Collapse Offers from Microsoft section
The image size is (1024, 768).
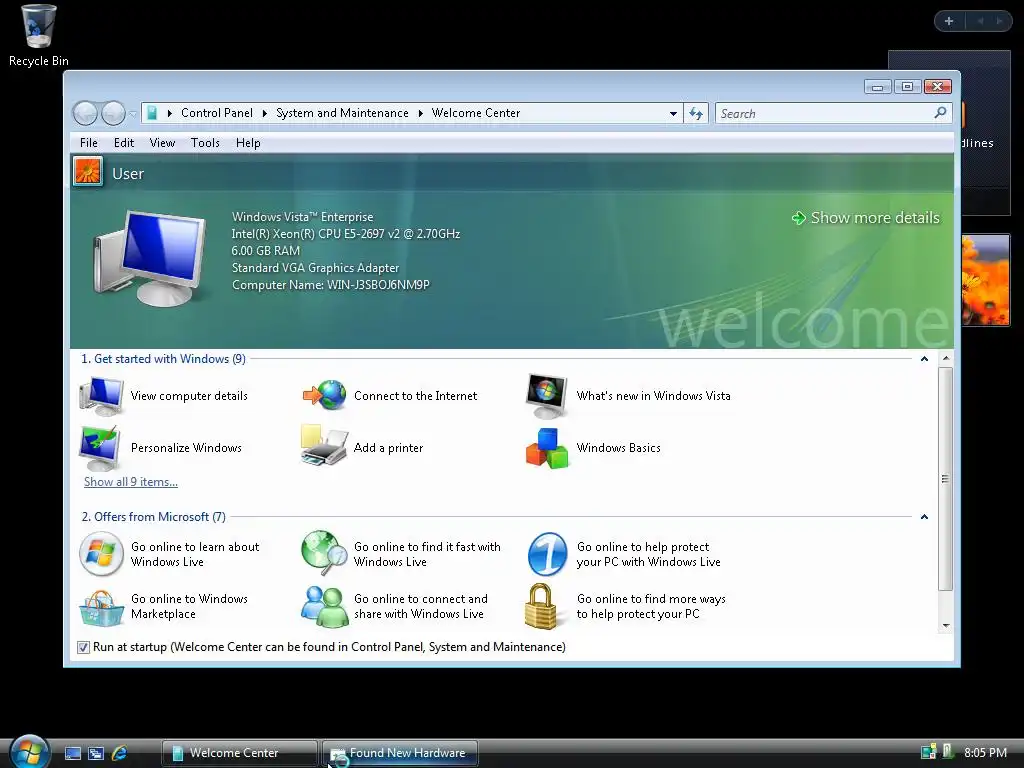(924, 517)
